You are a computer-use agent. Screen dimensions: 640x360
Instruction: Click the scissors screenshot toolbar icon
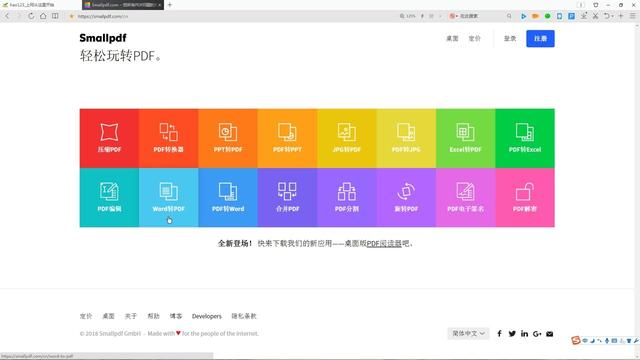[596, 16]
